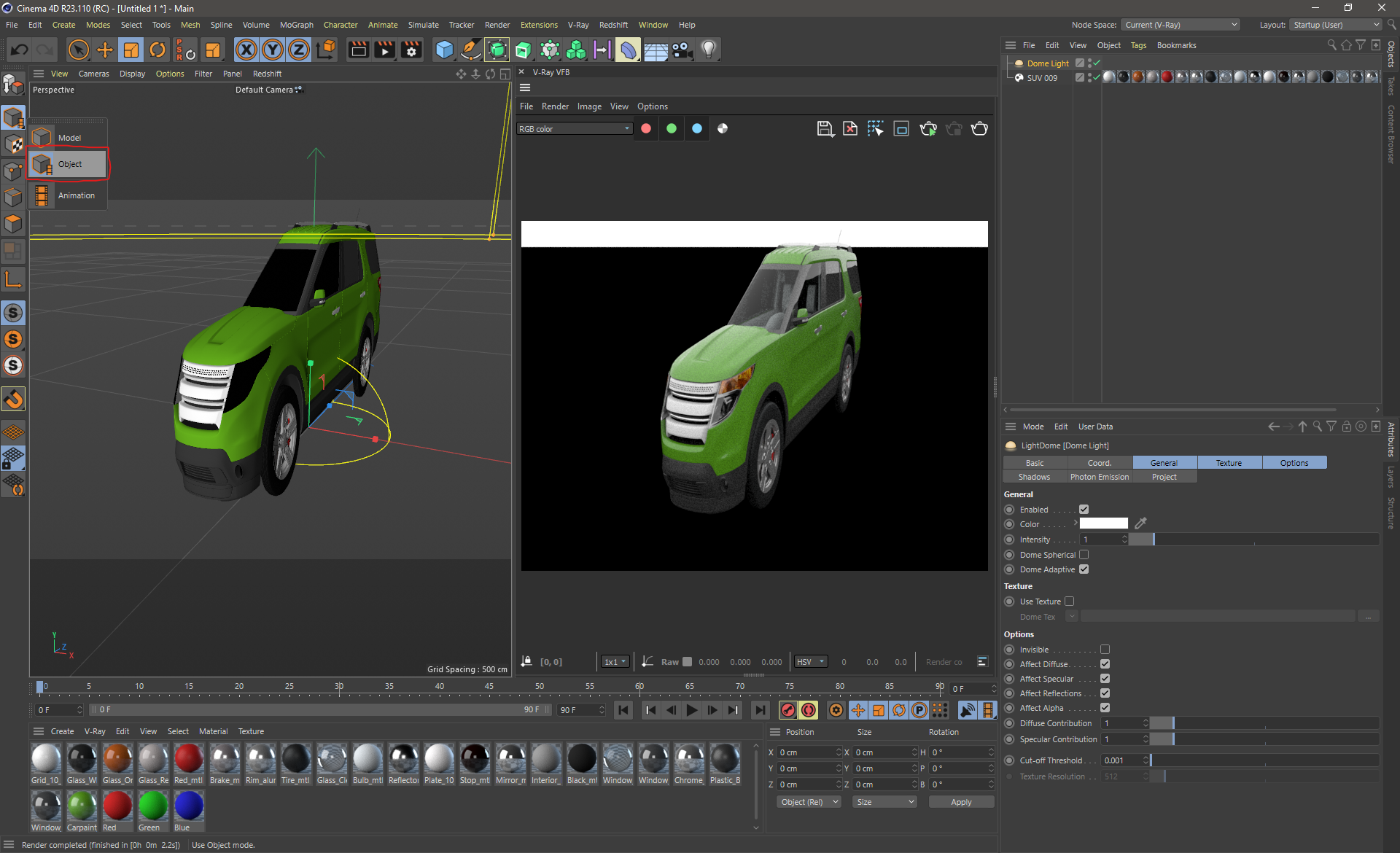This screenshot has height=853, width=1400.
Task: Enable Use Texture checkbox
Action: pos(1069,601)
